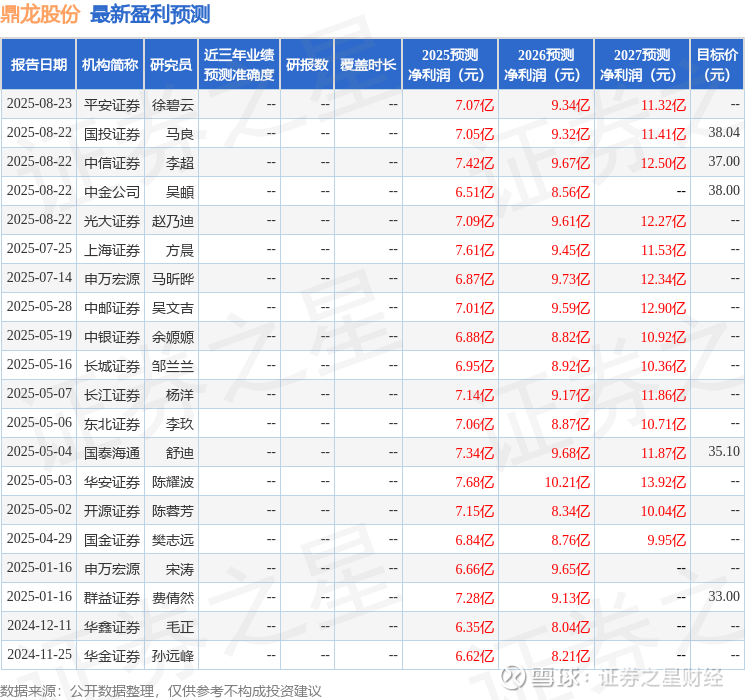Image resolution: width=745 pixels, height=700 pixels.
Task: Select the 群益证券 institution cell
Action: click(112, 598)
